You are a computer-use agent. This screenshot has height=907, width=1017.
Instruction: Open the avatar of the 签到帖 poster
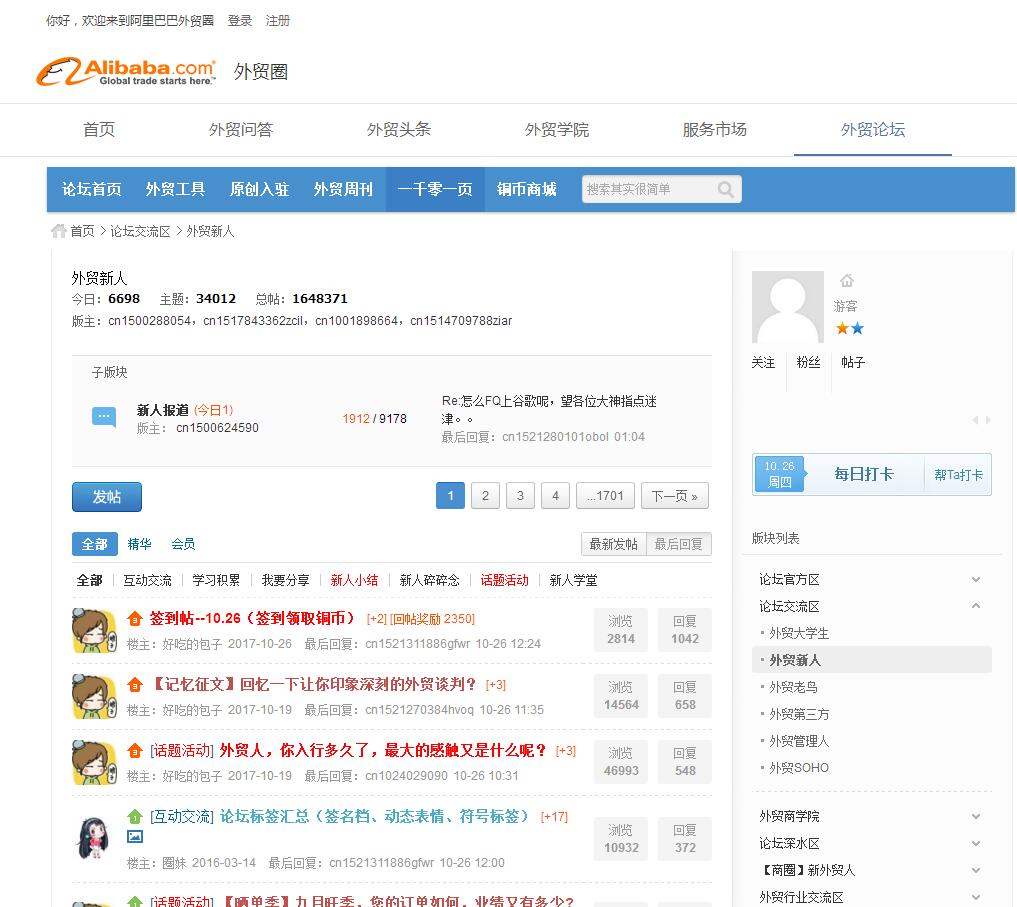click(94, 631)
